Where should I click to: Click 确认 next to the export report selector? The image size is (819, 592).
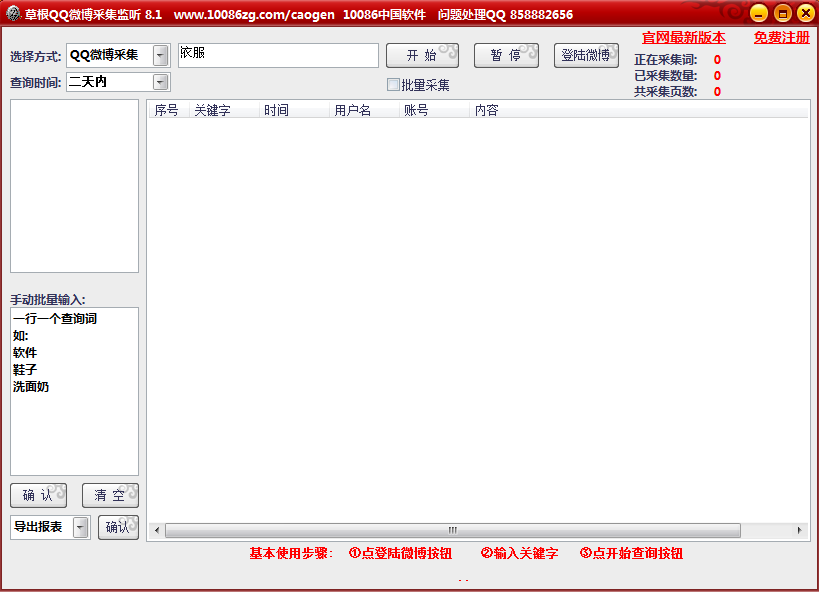coord(118,527)
